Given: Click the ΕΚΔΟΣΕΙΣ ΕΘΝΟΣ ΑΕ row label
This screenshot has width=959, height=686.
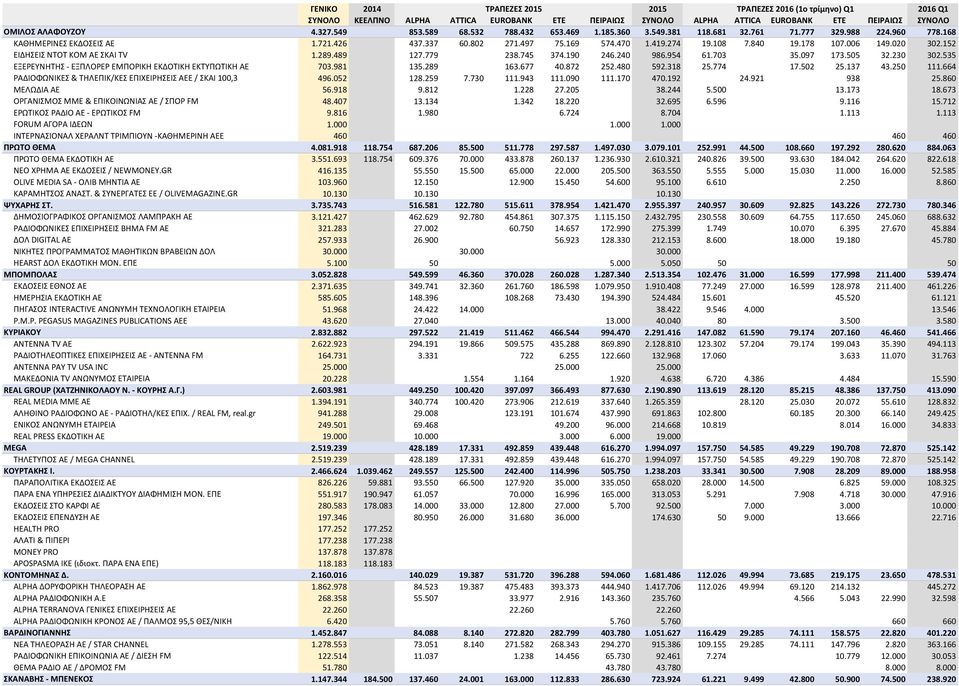Looking at the screenshot, I should click(50, 286).
